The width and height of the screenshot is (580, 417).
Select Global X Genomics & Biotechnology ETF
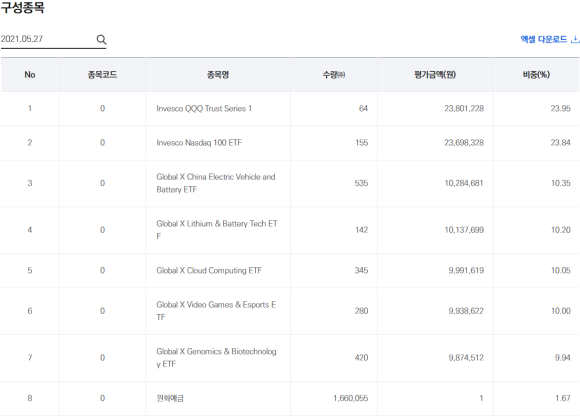216,358
